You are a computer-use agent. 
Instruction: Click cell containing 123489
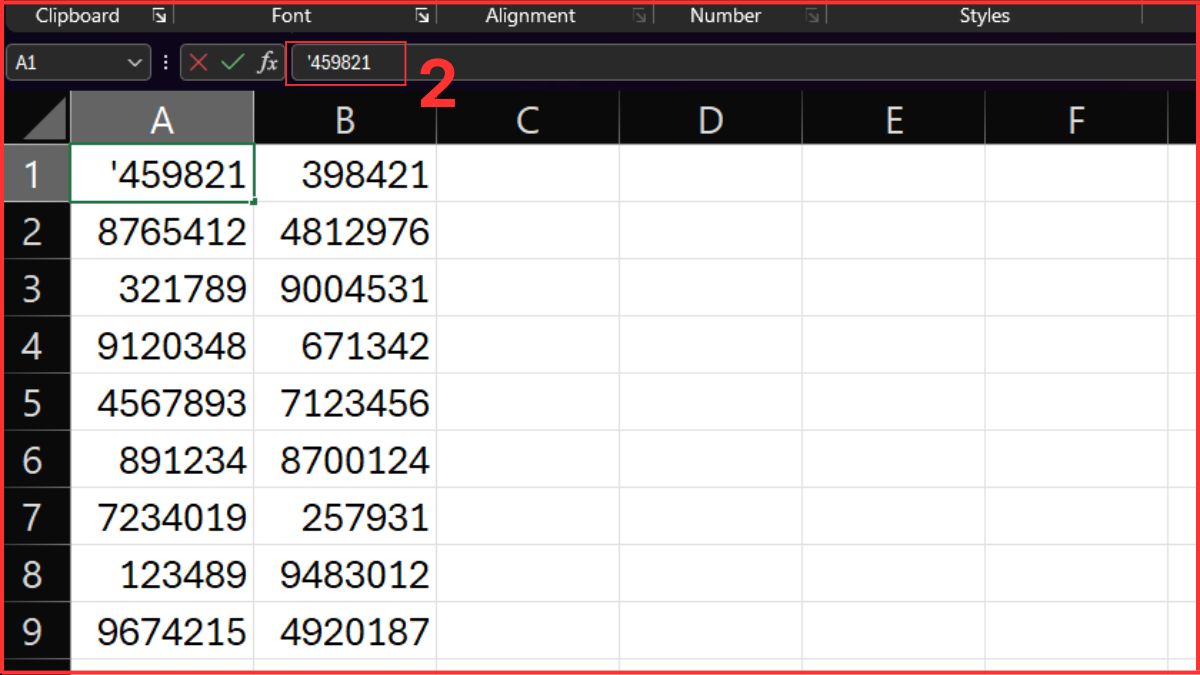click(162, 573)
